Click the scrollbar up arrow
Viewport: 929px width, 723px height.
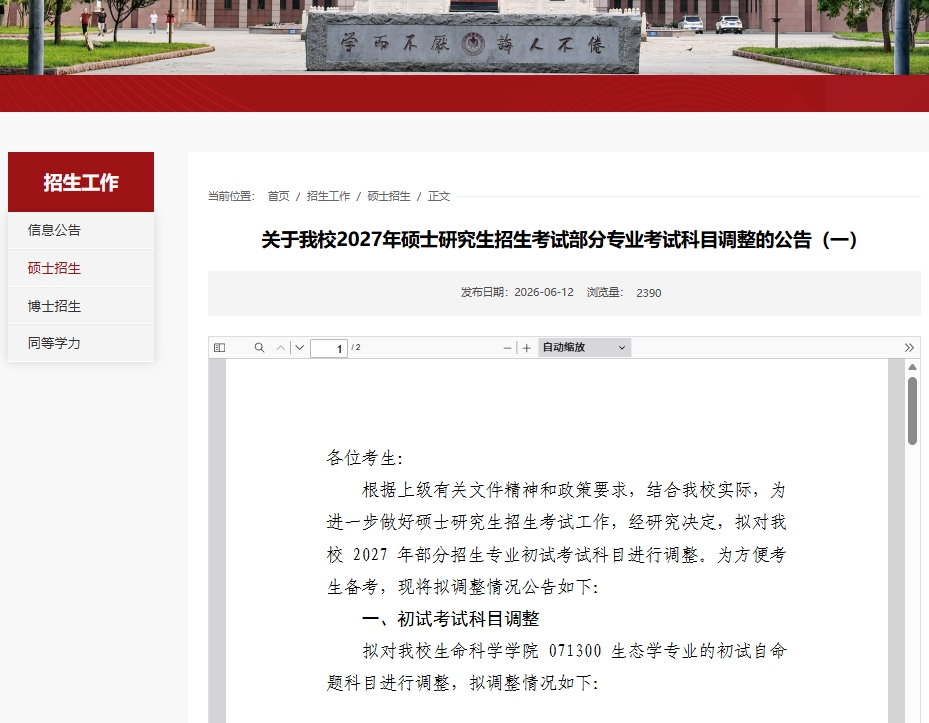tap(912, 367)
